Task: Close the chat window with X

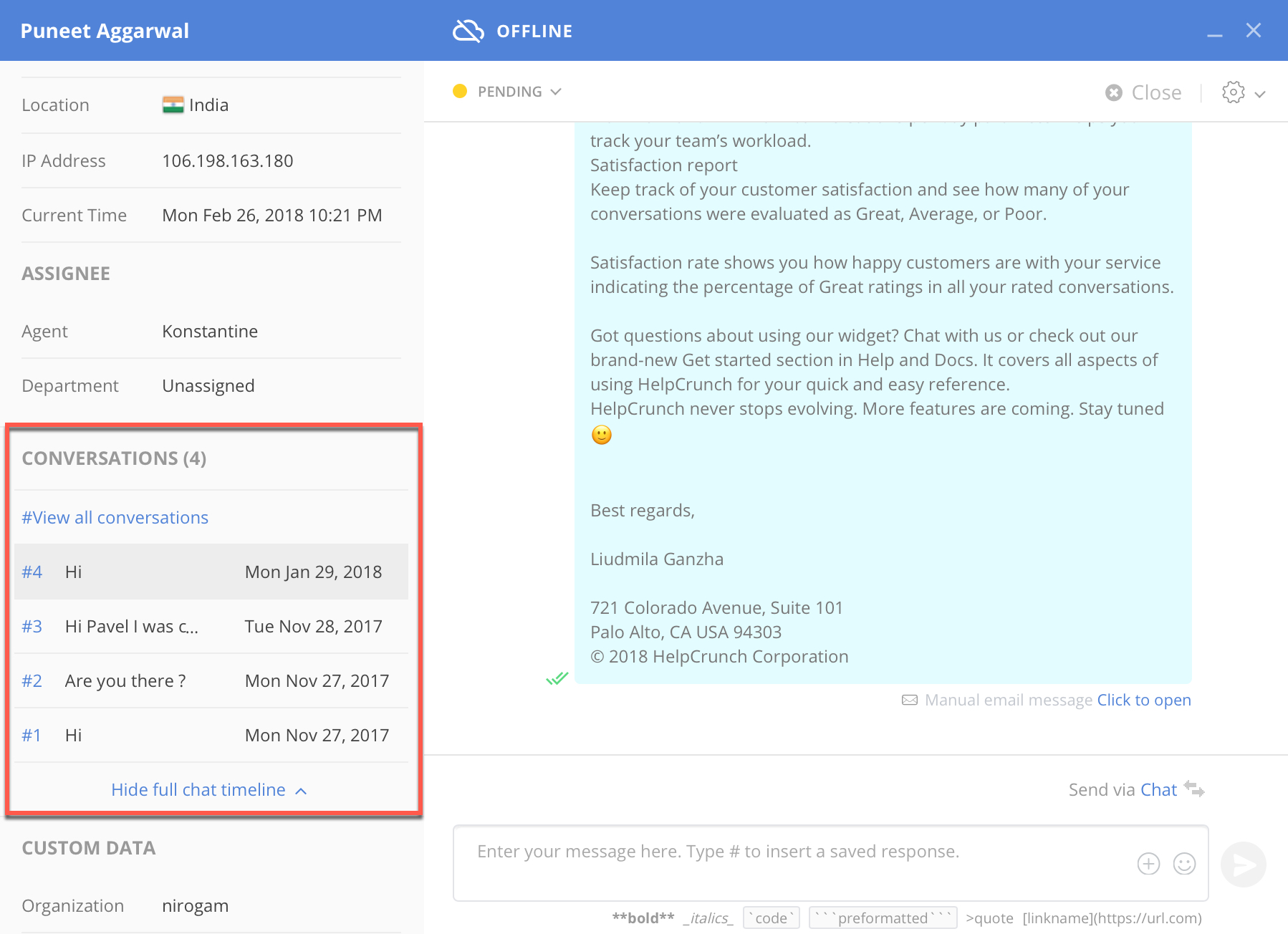Action: [1253, 30]
